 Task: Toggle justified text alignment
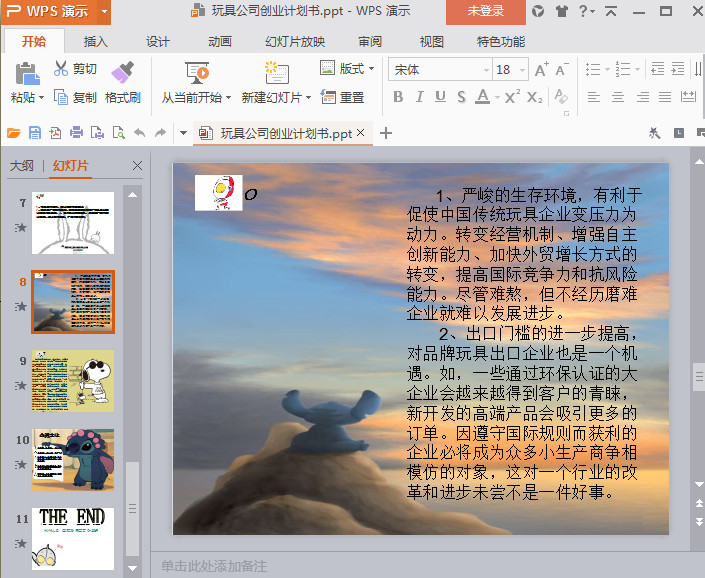click(665, 97)
